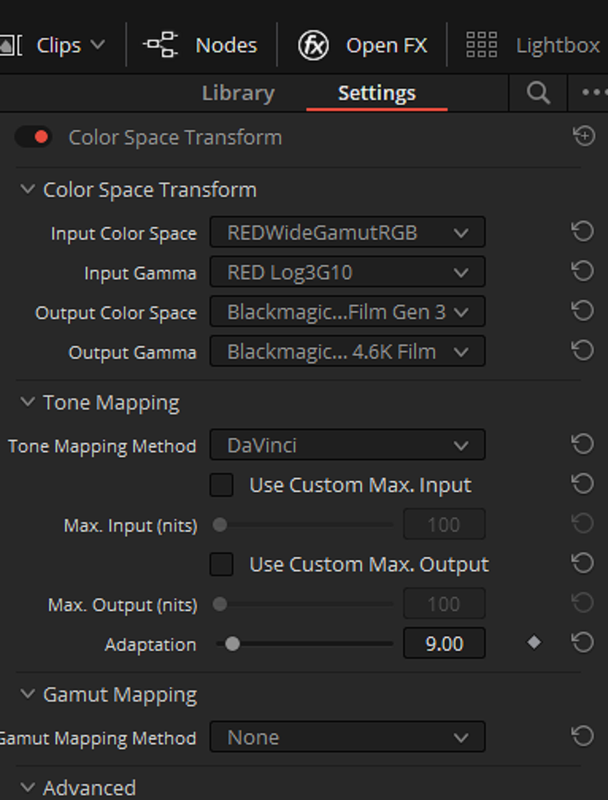Click the Adaptation label text
Screen dimensions: 608x800
tap(150, 645)
